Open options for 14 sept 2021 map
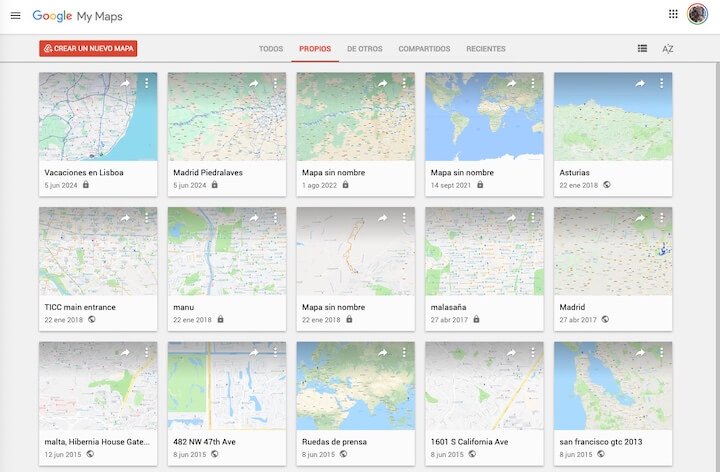This screenshot has width=720, height=472. (x=533, y=83)
